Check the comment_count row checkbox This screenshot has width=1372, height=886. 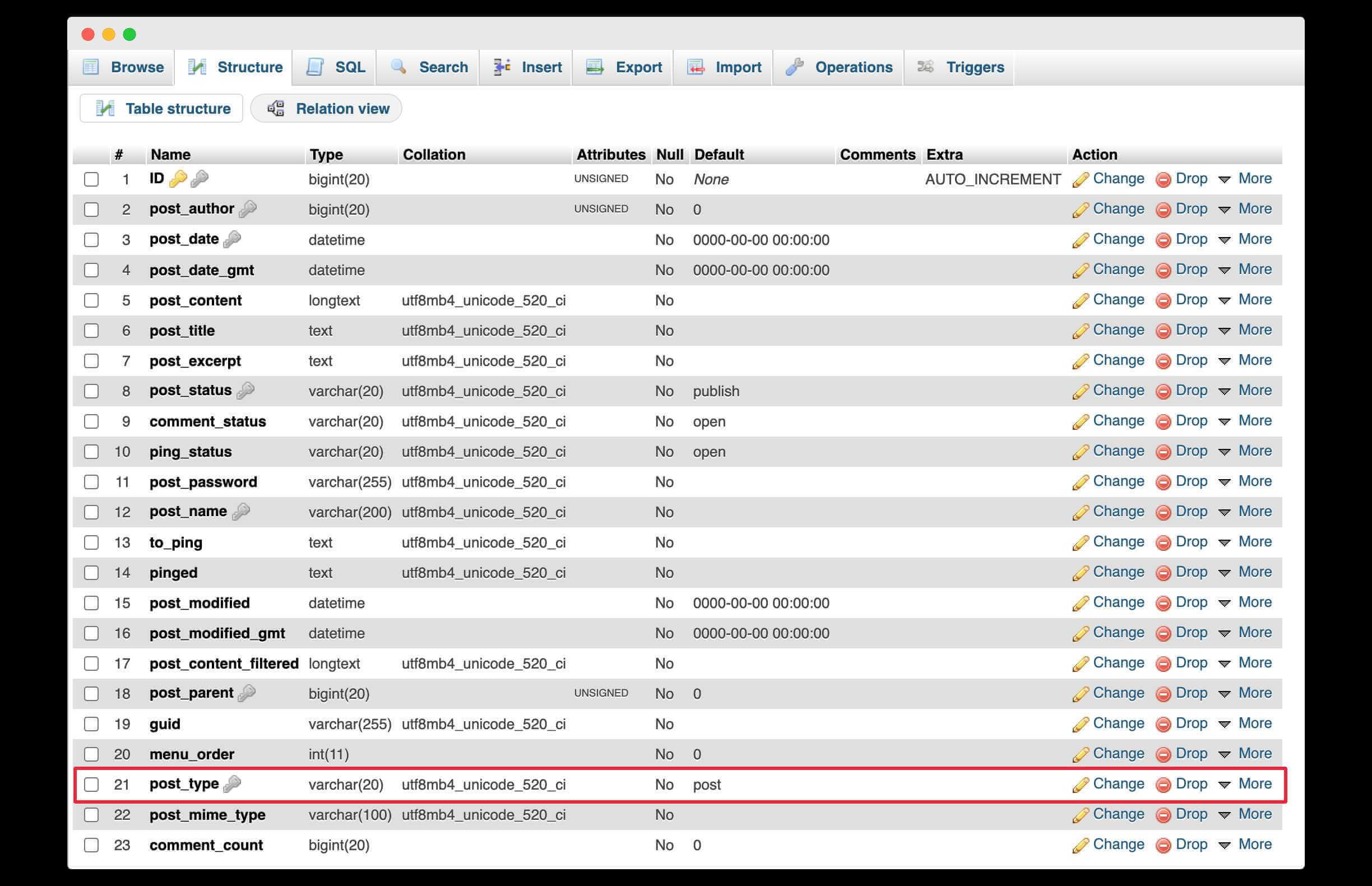point(91,845)
